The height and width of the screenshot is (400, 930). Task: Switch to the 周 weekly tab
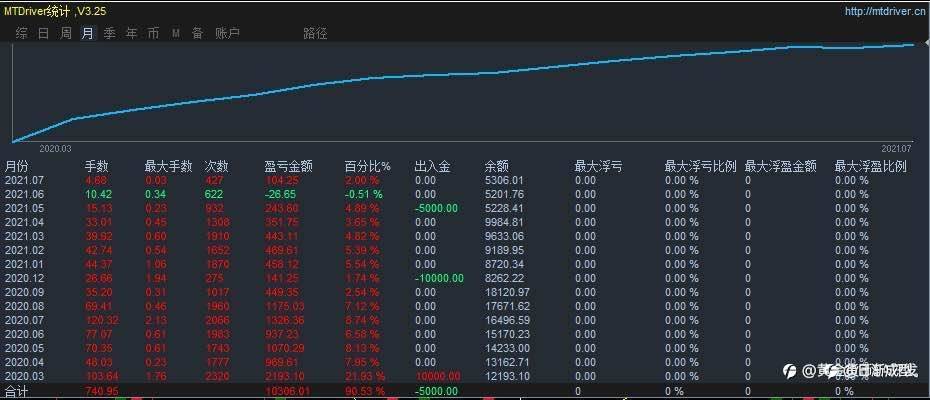(66, 33)
